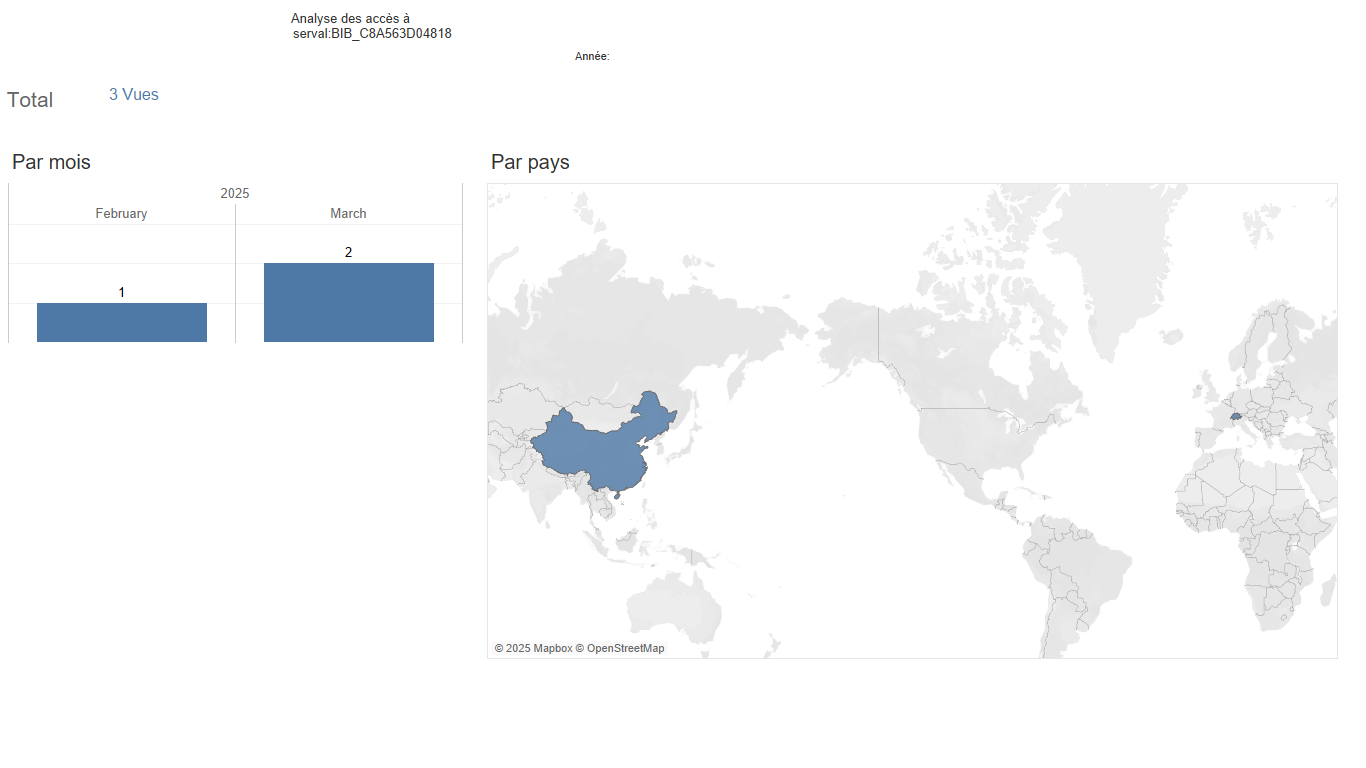Click the title 'Analyse des accès à'
The height and width of the screenshot is (768, 1366).
tap(350, 19)
